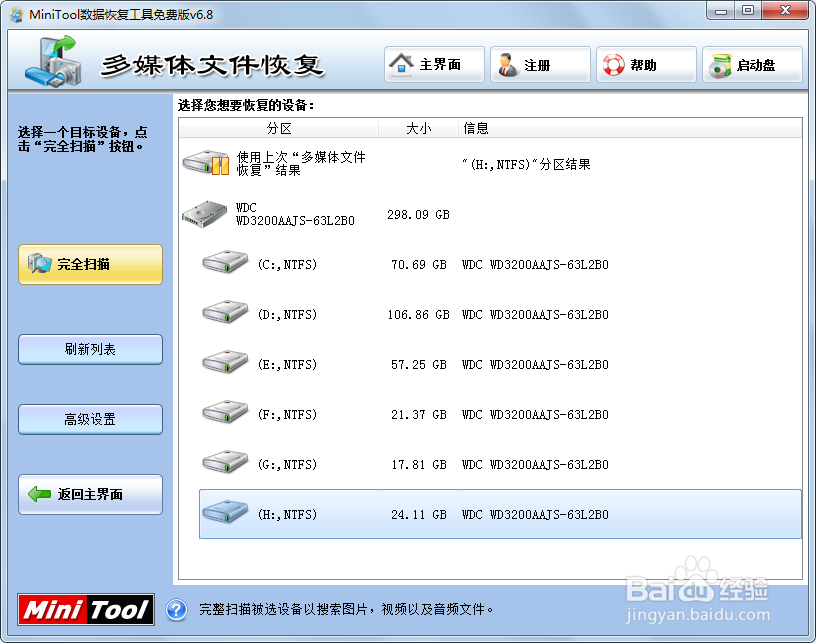The image size is (816, 643).
Task: Select row (E:,NTFS)
Action: 501,364
